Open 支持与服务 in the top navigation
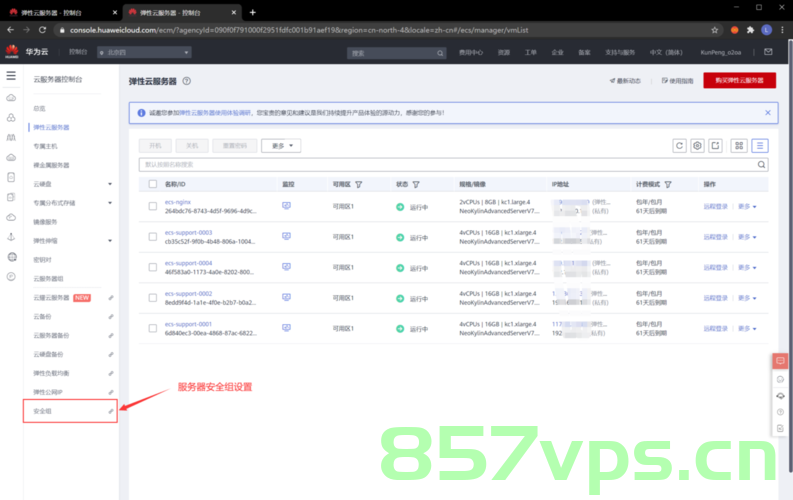 [620, 53]
